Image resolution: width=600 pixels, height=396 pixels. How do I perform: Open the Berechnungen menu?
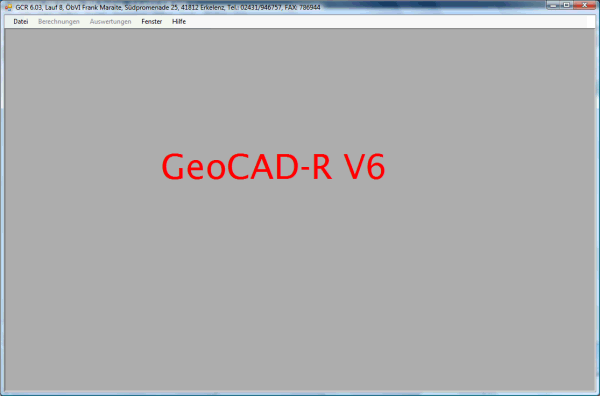coord(59,22)
